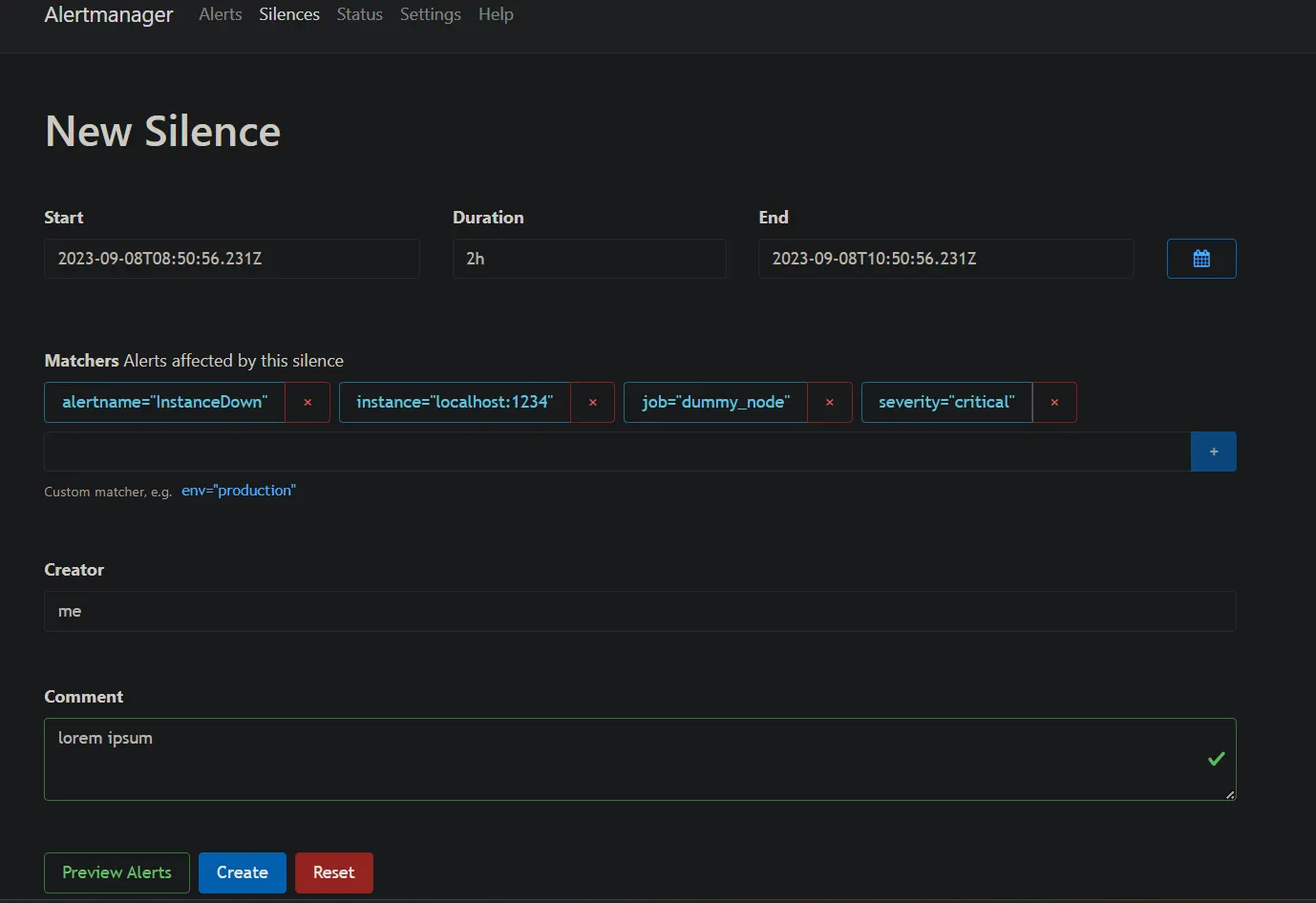Viewport: 1316px width, 903px height.
Task: Click the End time input field
Action: pyautogui.click(x=946, y=259)
